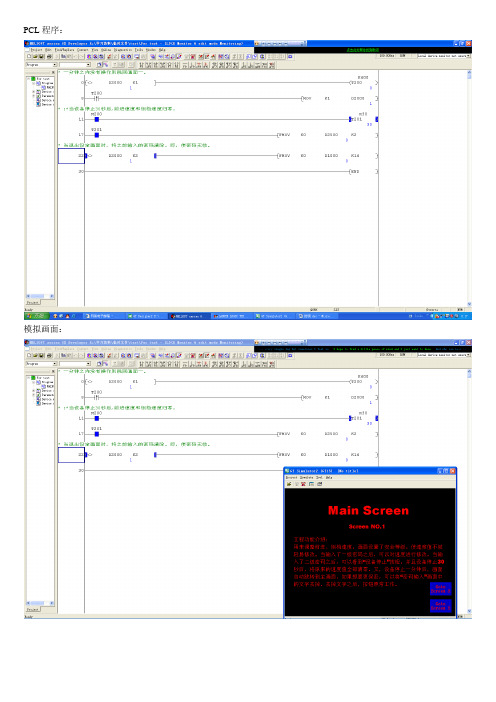This screenshot has height=702, width=496.
Task: Click the upper blue Goto Screen button
Action: tap(440, 589)
